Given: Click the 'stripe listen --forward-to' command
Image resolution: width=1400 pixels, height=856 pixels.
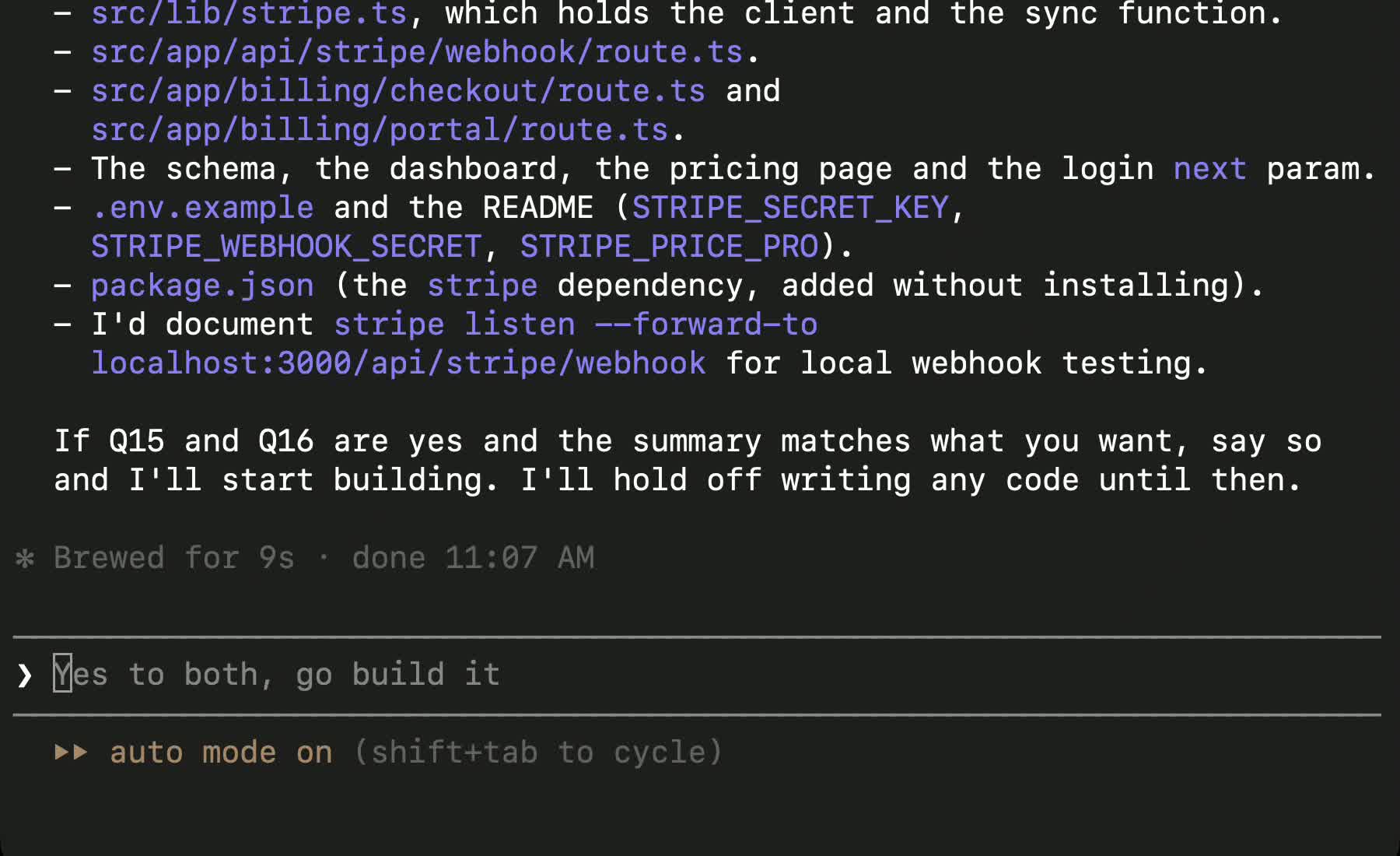Looking at the screenshot, I should coord(576,325).
